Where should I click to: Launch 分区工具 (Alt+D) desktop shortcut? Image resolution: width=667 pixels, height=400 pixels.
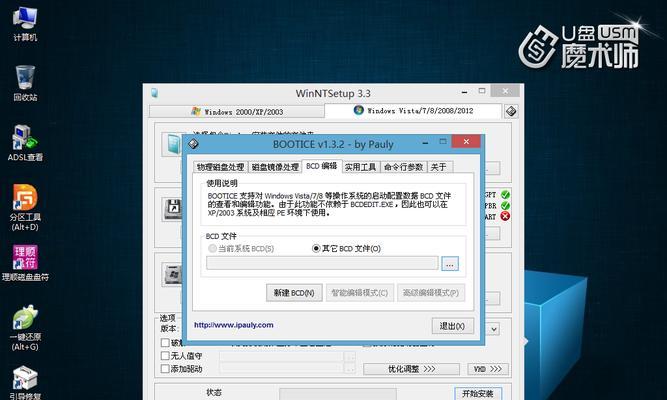tap(25, 208)
